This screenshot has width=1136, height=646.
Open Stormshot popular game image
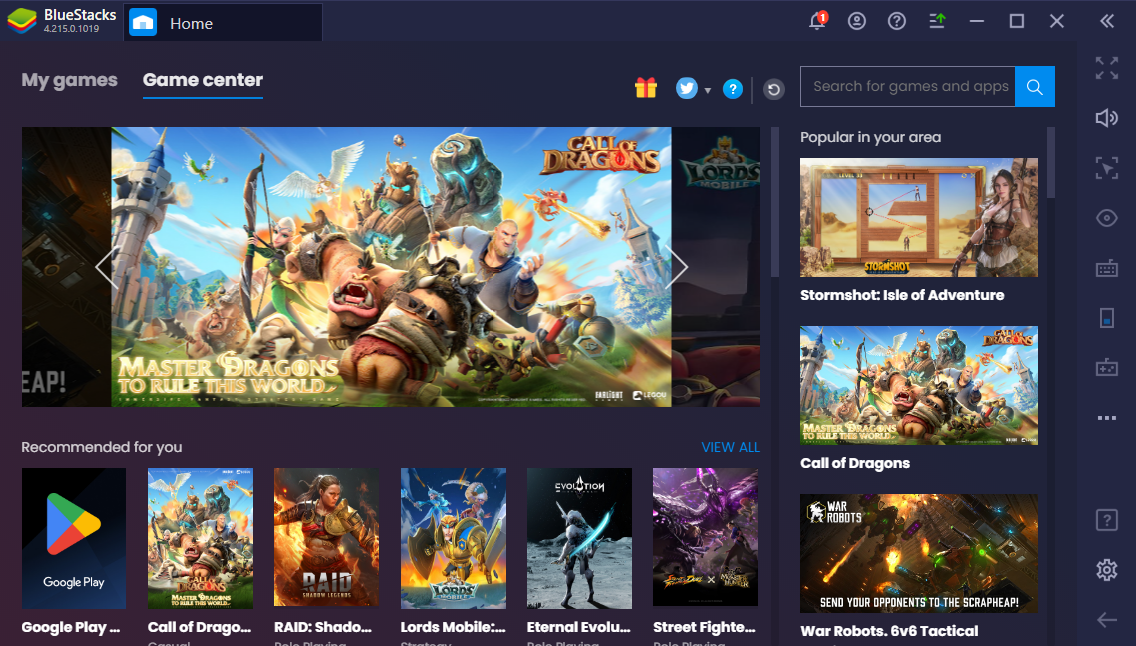tap(919, 217)
